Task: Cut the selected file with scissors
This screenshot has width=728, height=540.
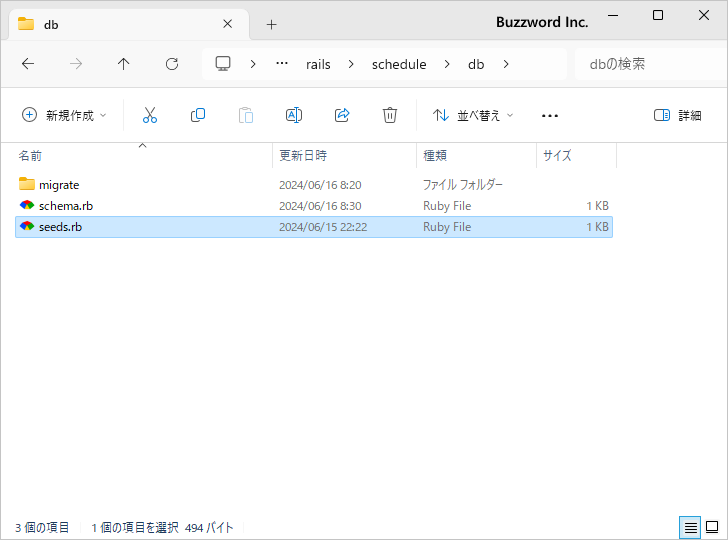Action: tap(150, 115)
